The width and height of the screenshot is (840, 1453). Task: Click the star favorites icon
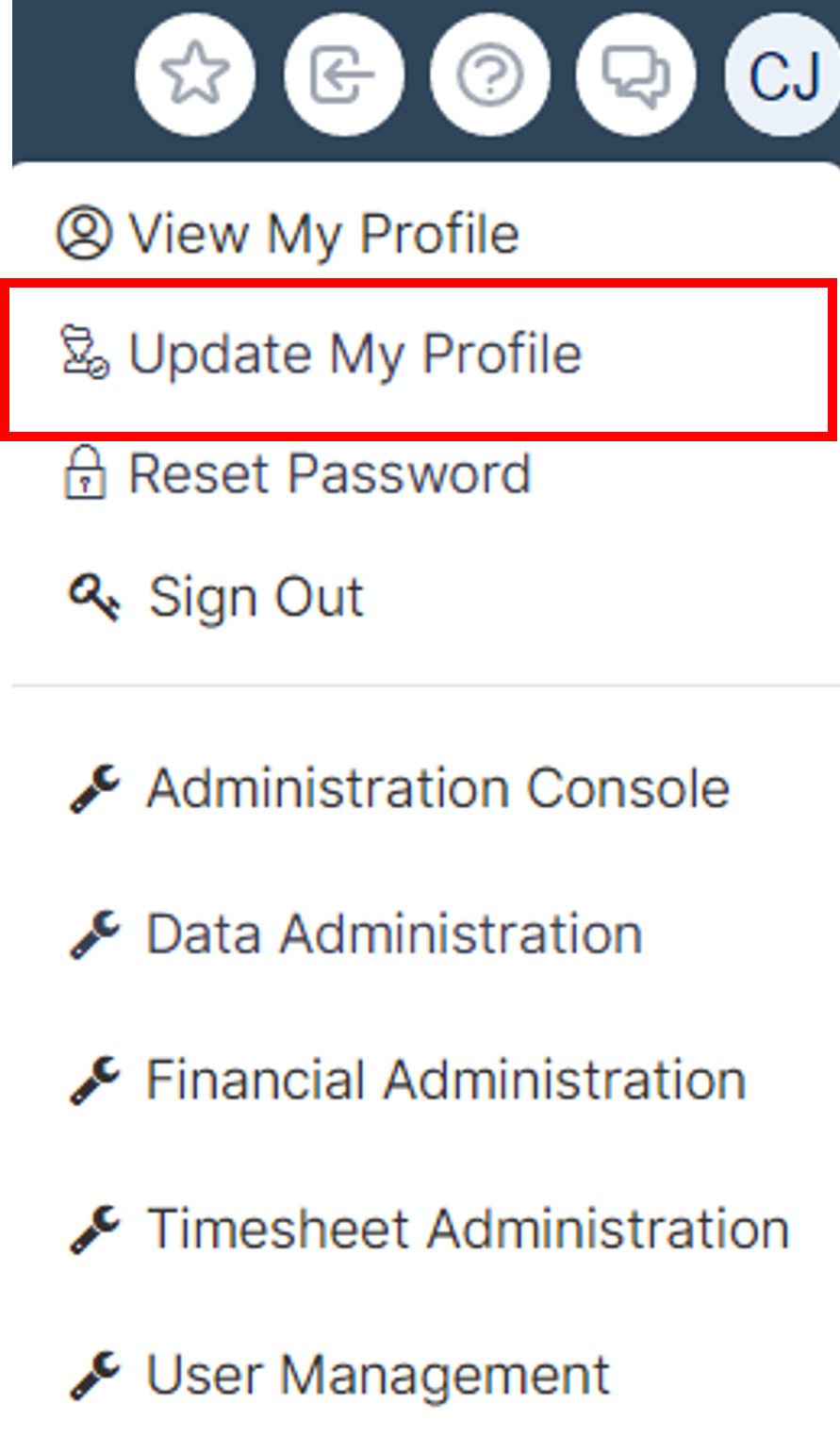[x=195, y=74]
